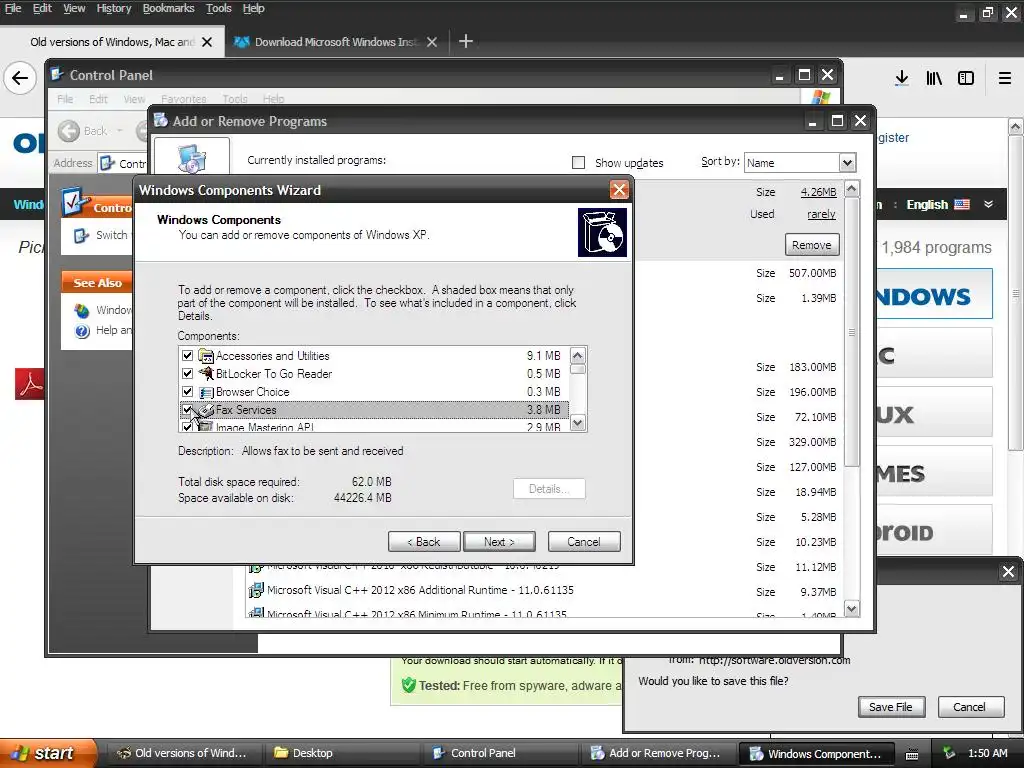Open the browser Bookmarks menu
The height and width of the screenshot is (768, 1024).
pos(168,8)
